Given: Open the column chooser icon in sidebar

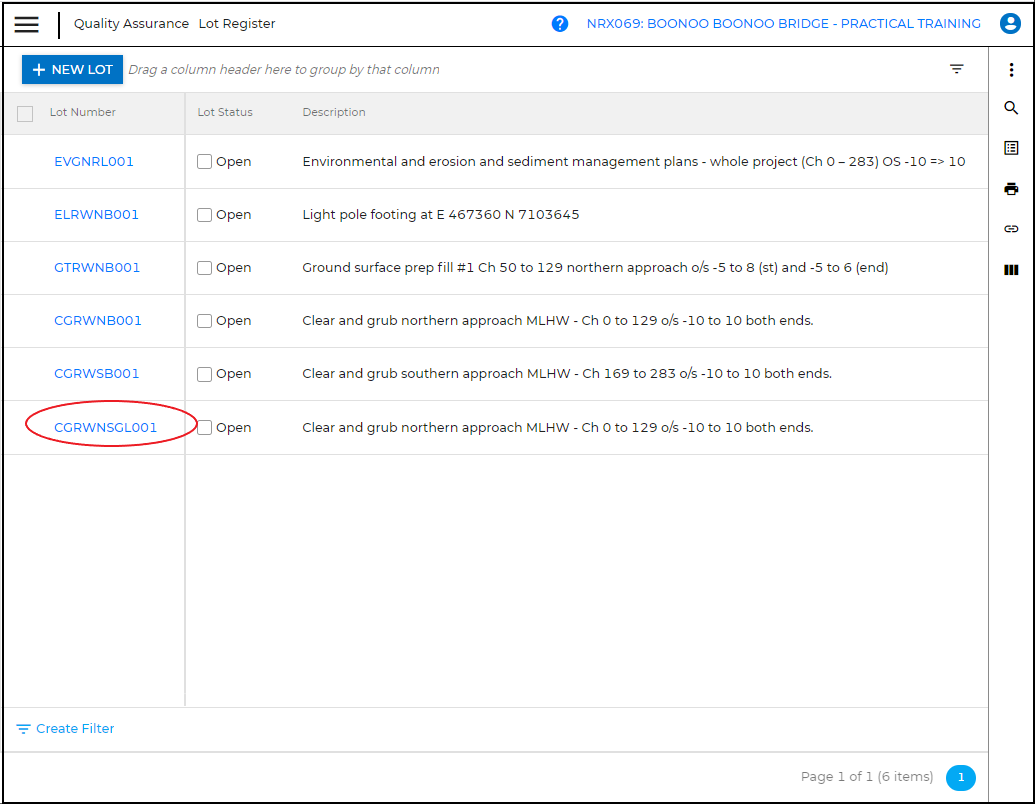Looking at the screenshot, I should click(x=1011, y=270).
